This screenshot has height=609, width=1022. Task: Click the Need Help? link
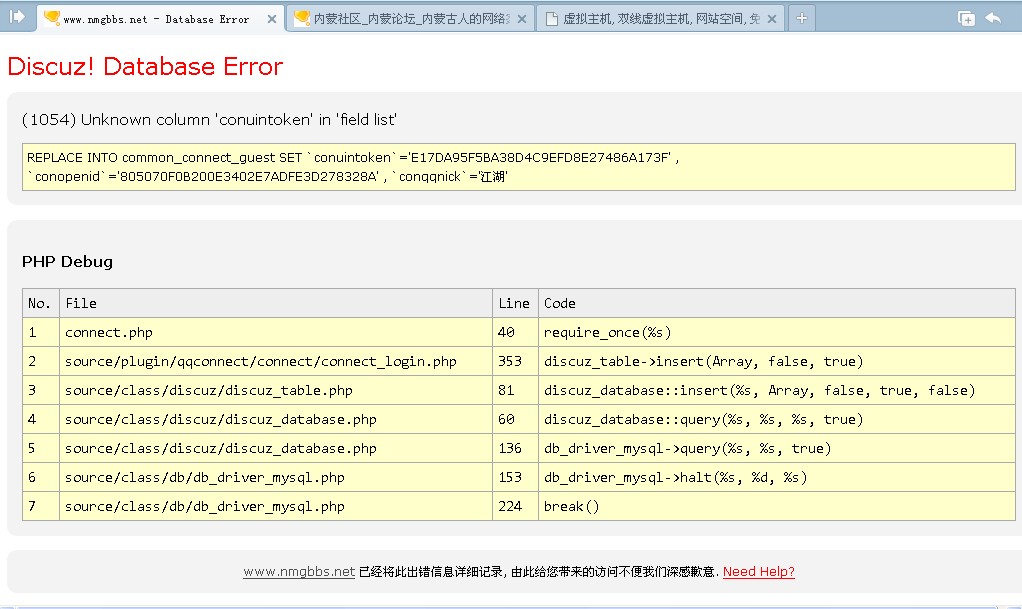[759, 572]
